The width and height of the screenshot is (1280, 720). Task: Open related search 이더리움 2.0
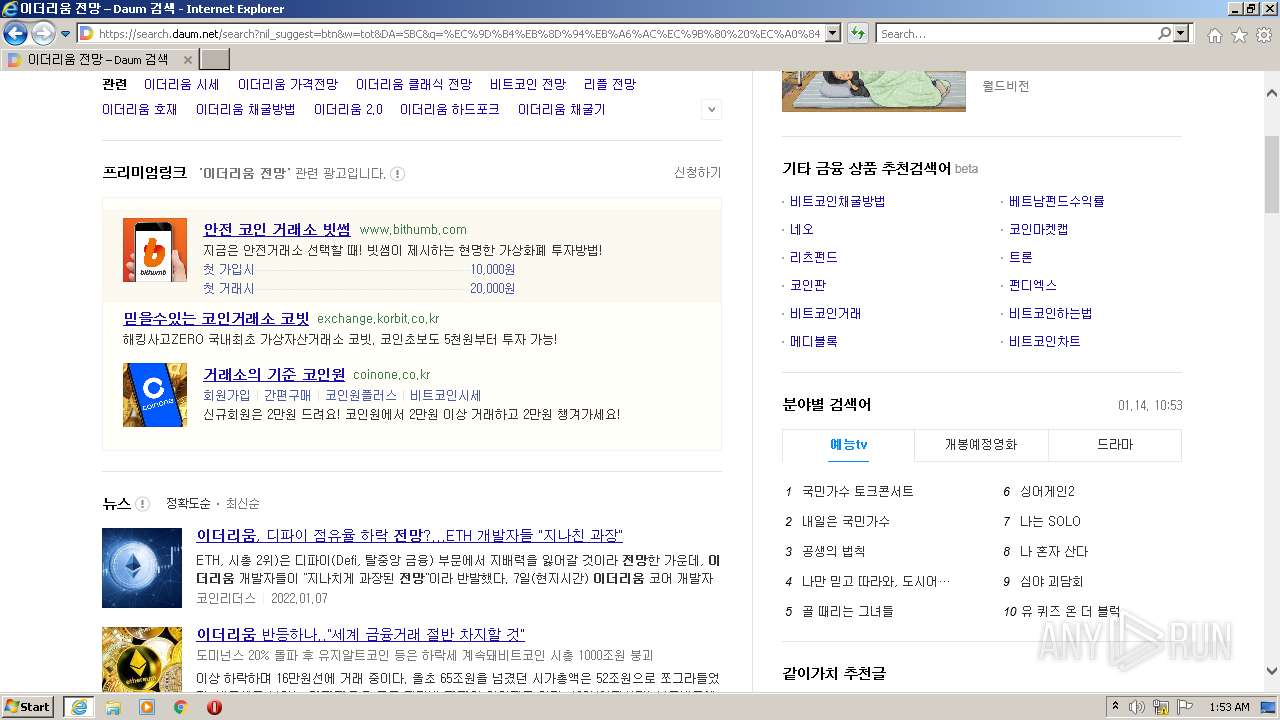pos(348,109)
